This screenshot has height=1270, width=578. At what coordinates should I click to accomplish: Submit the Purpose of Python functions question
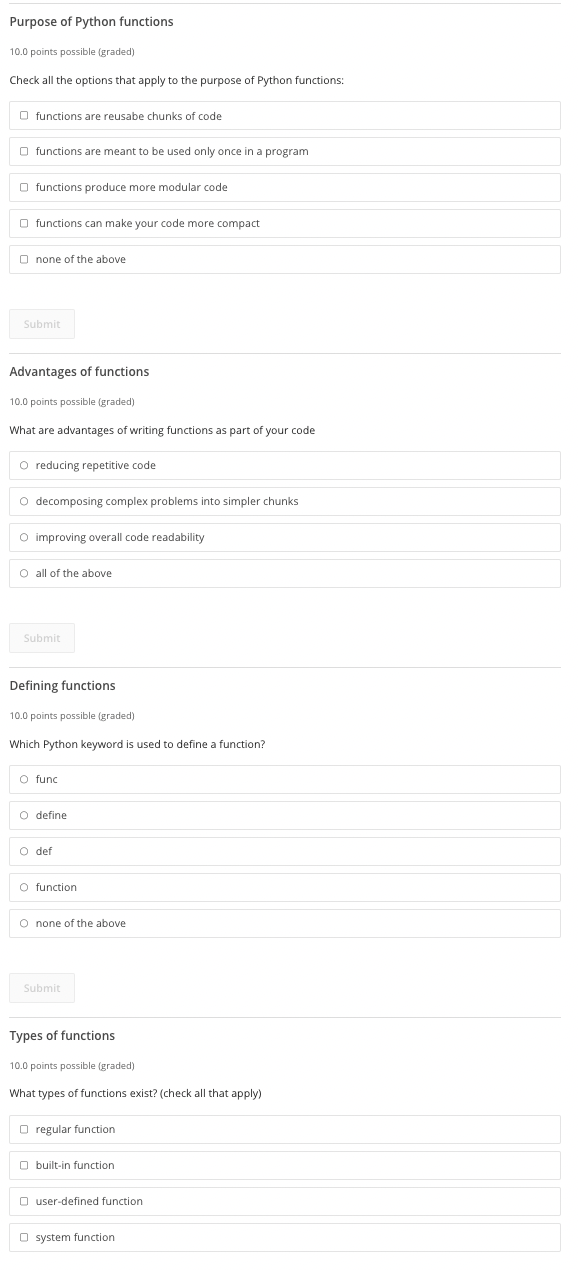[x=41, y=323]
